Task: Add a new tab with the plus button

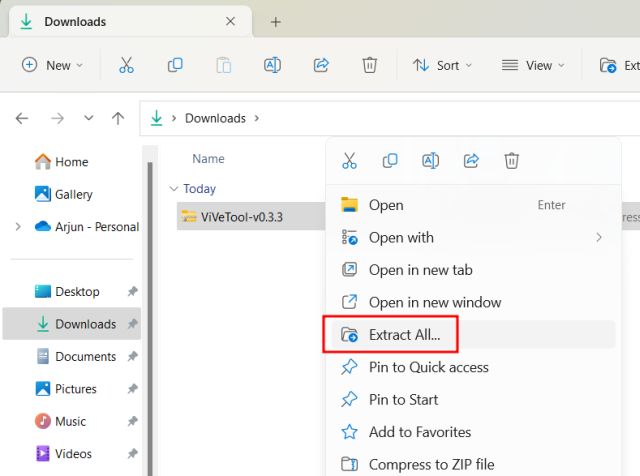Action: pos(276,22)
